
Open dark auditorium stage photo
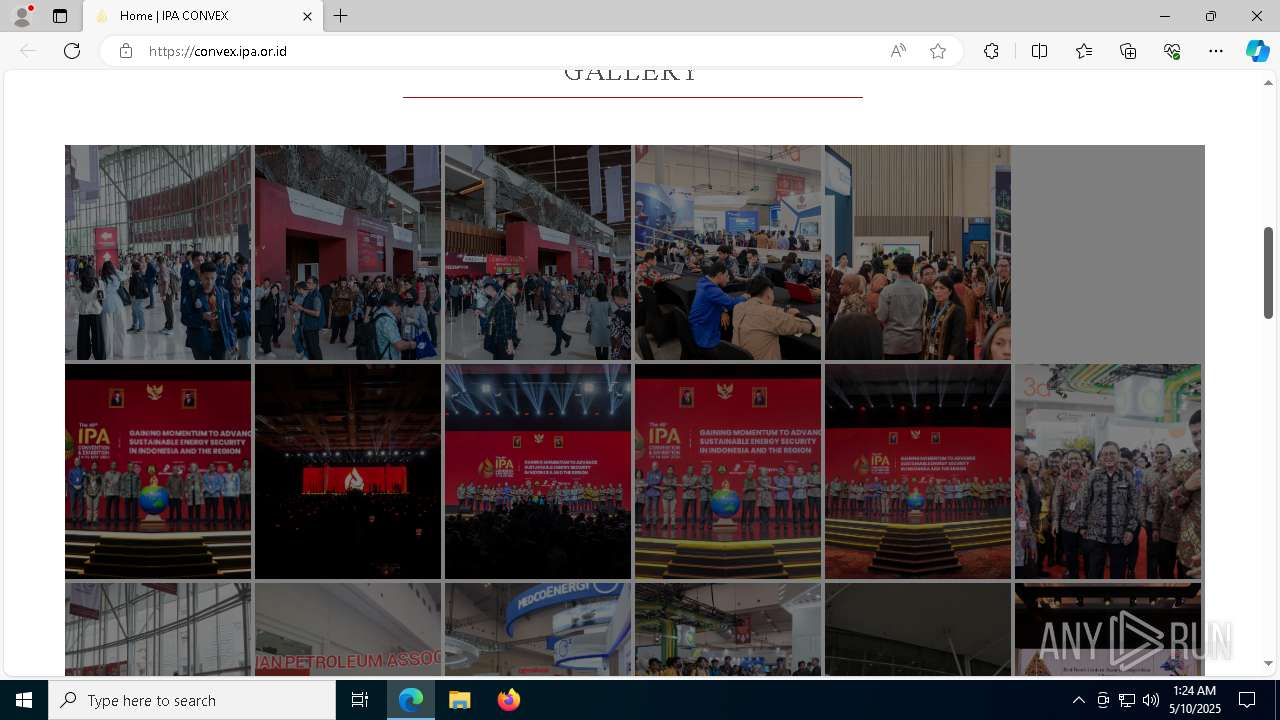348,471
